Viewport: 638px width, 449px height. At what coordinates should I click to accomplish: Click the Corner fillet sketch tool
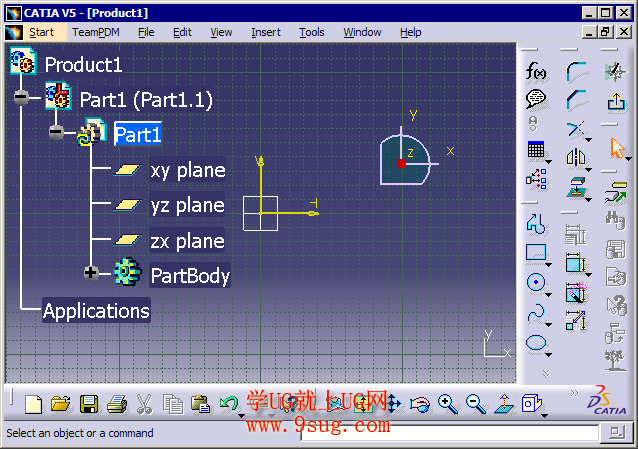[x=576, y=72]
